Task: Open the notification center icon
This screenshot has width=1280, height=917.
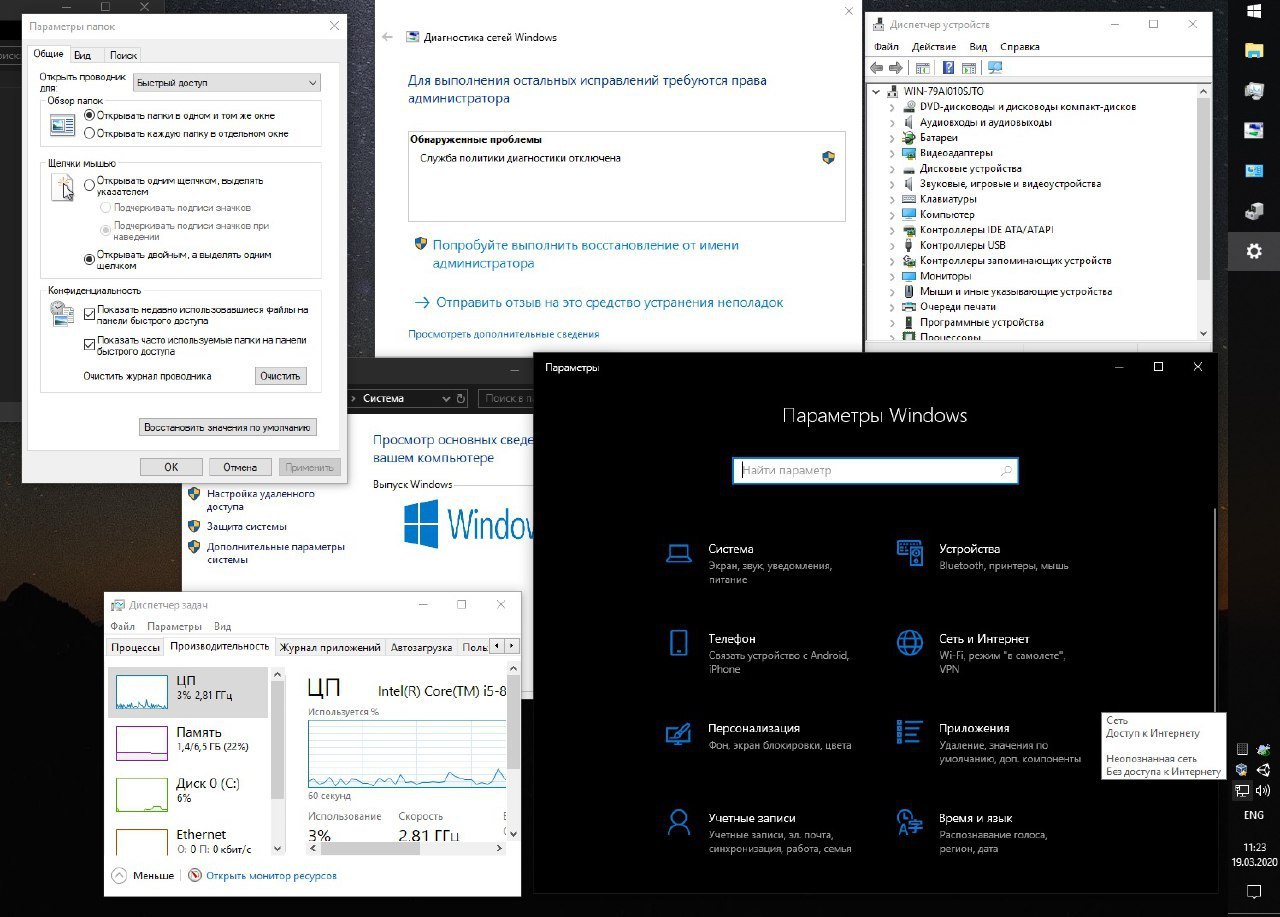Action: pos(1254,890)
